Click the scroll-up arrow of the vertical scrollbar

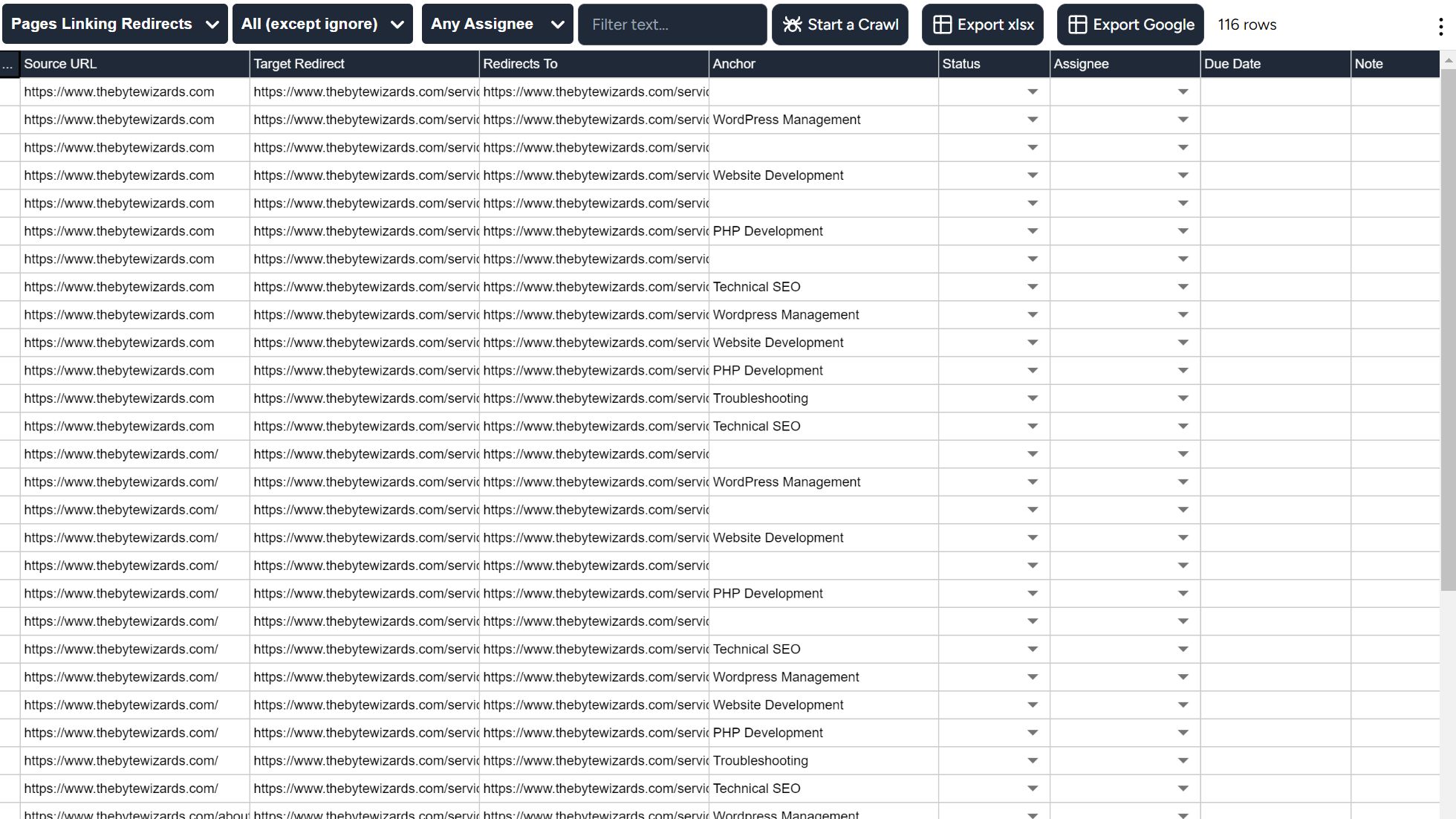click(1448, 59)
